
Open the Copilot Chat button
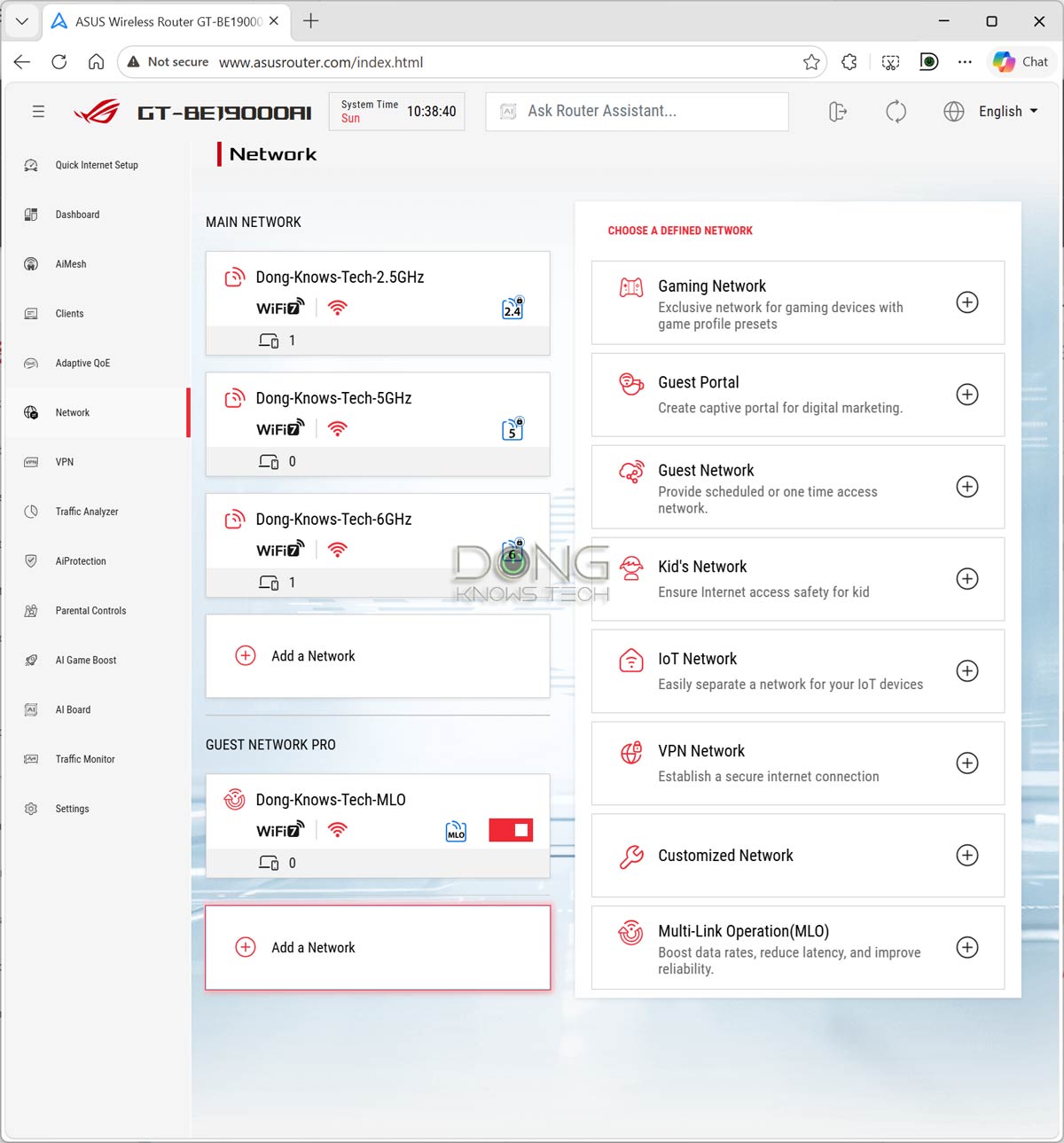[x=1021, y=62]
